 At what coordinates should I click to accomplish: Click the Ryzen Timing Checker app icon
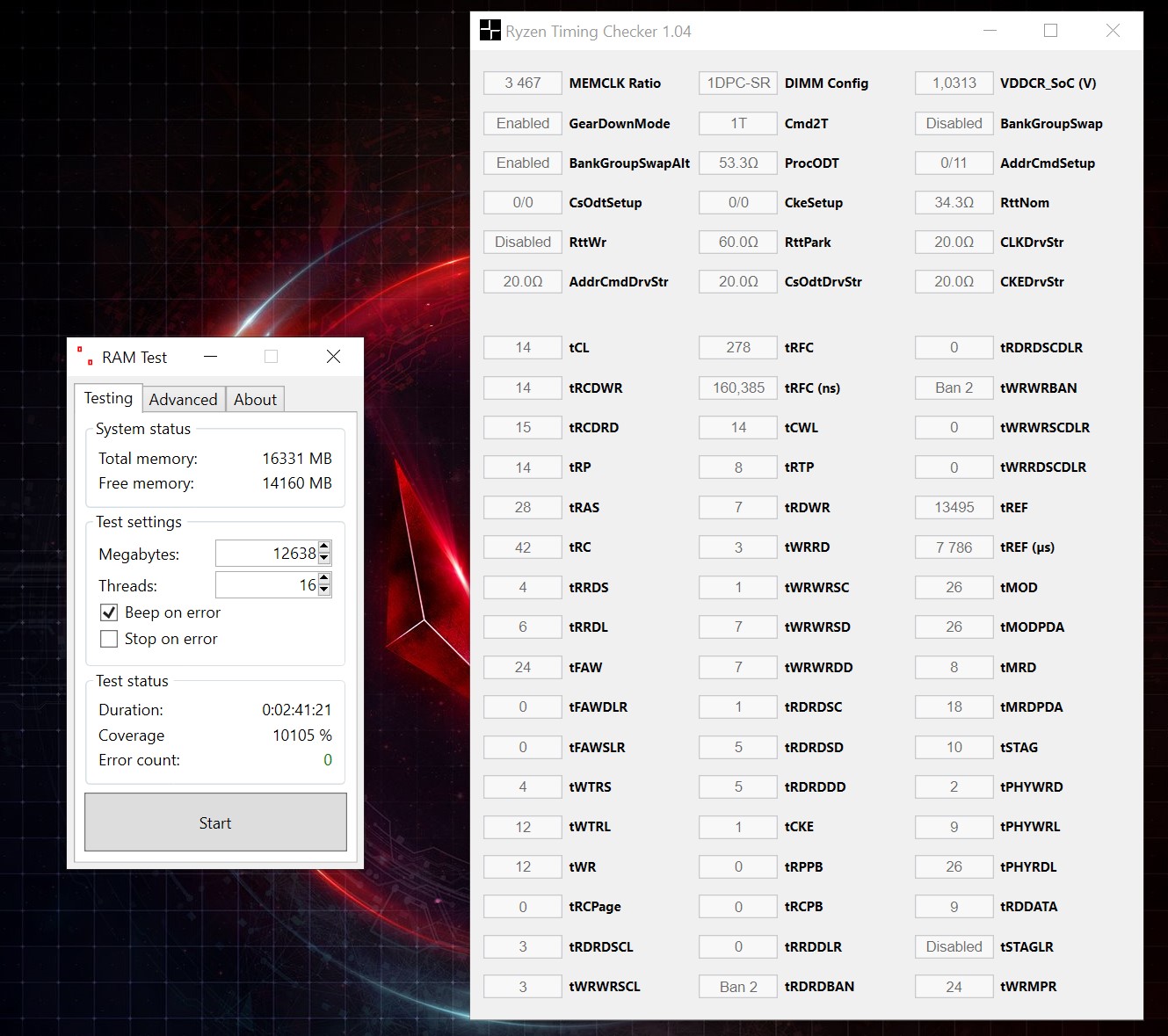click(490, 31)
